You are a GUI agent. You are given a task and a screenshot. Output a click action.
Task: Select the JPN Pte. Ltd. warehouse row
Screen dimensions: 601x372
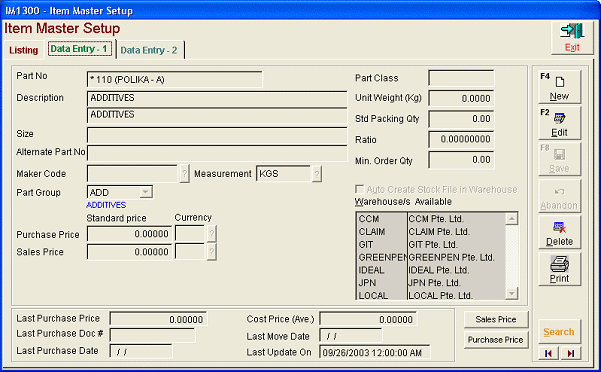[431, 283]
